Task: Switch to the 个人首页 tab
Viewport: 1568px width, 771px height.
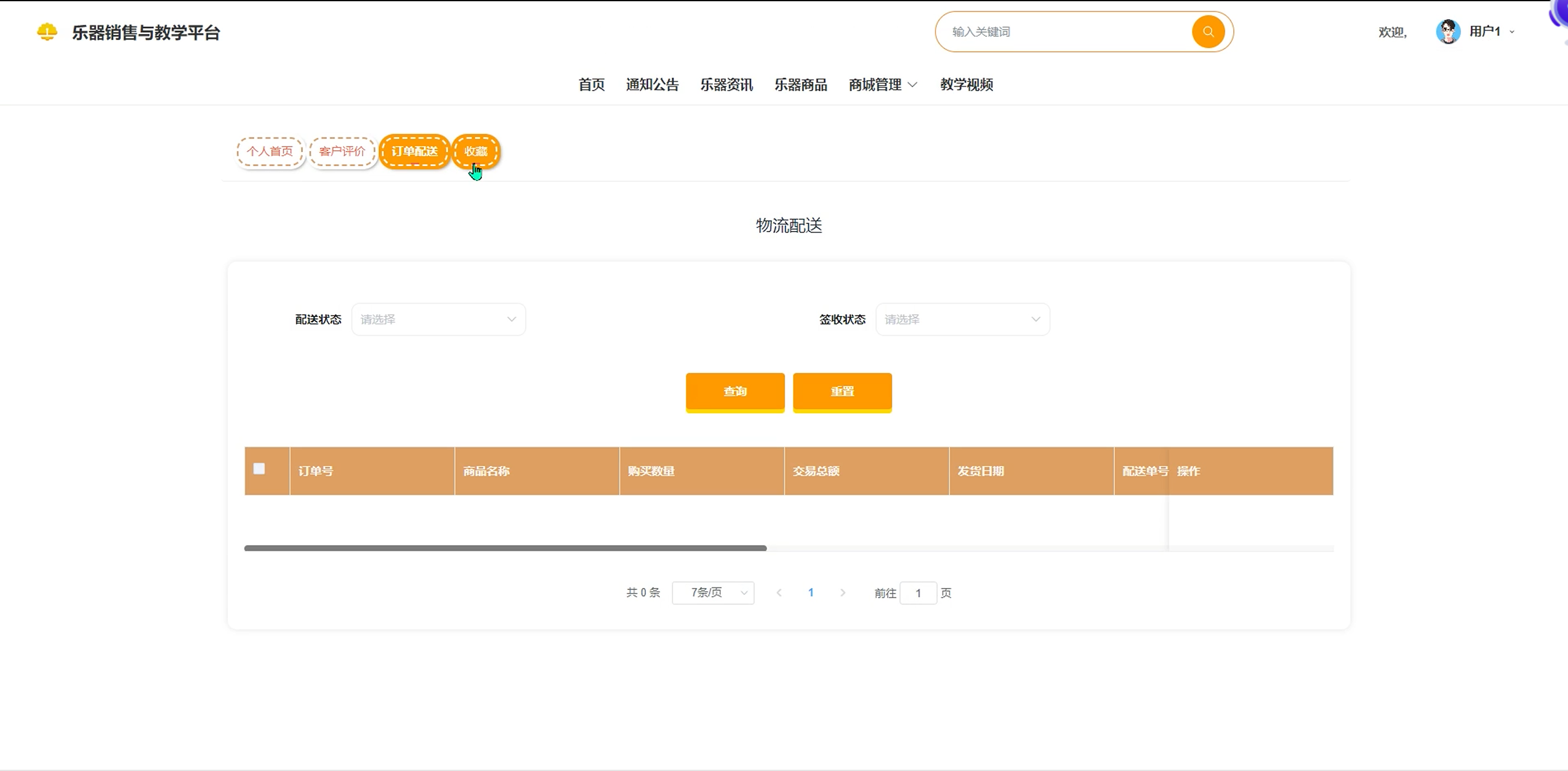Action: click(270, 151)
